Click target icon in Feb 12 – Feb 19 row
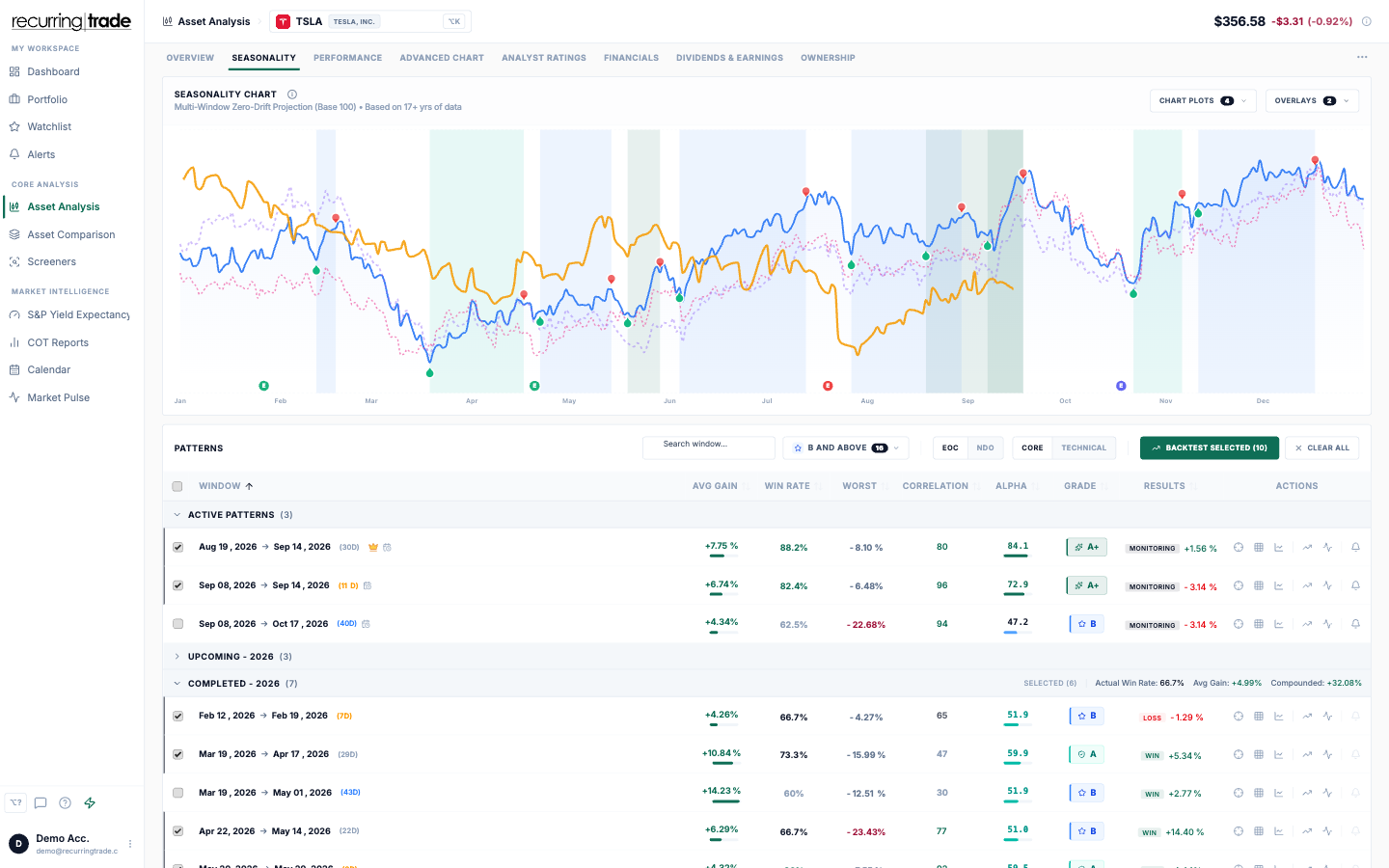This screenshot has width=1389, height=868. (1239, 716)
